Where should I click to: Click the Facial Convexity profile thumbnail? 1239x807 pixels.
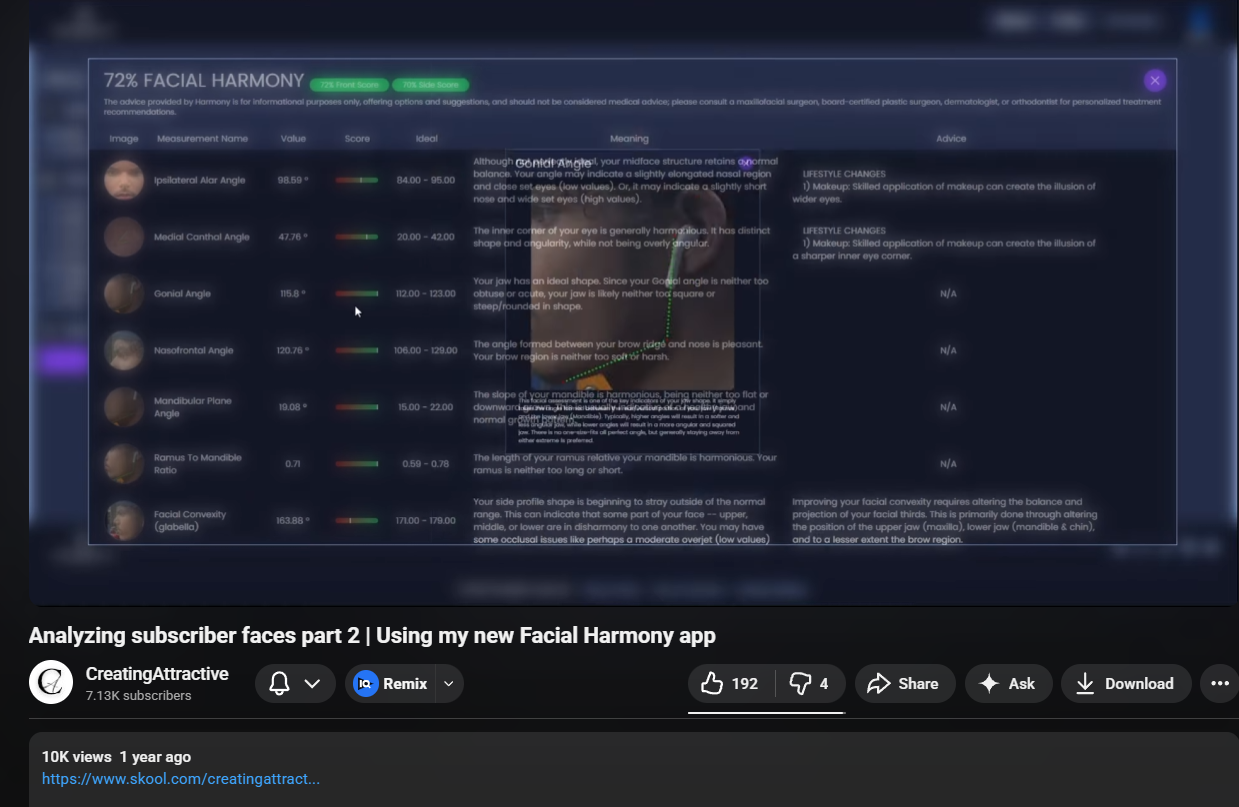(124, 520)
